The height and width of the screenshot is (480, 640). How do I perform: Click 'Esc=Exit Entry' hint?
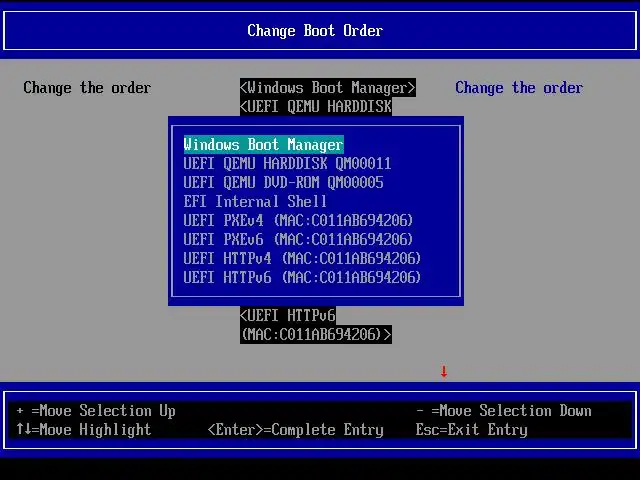472,430
